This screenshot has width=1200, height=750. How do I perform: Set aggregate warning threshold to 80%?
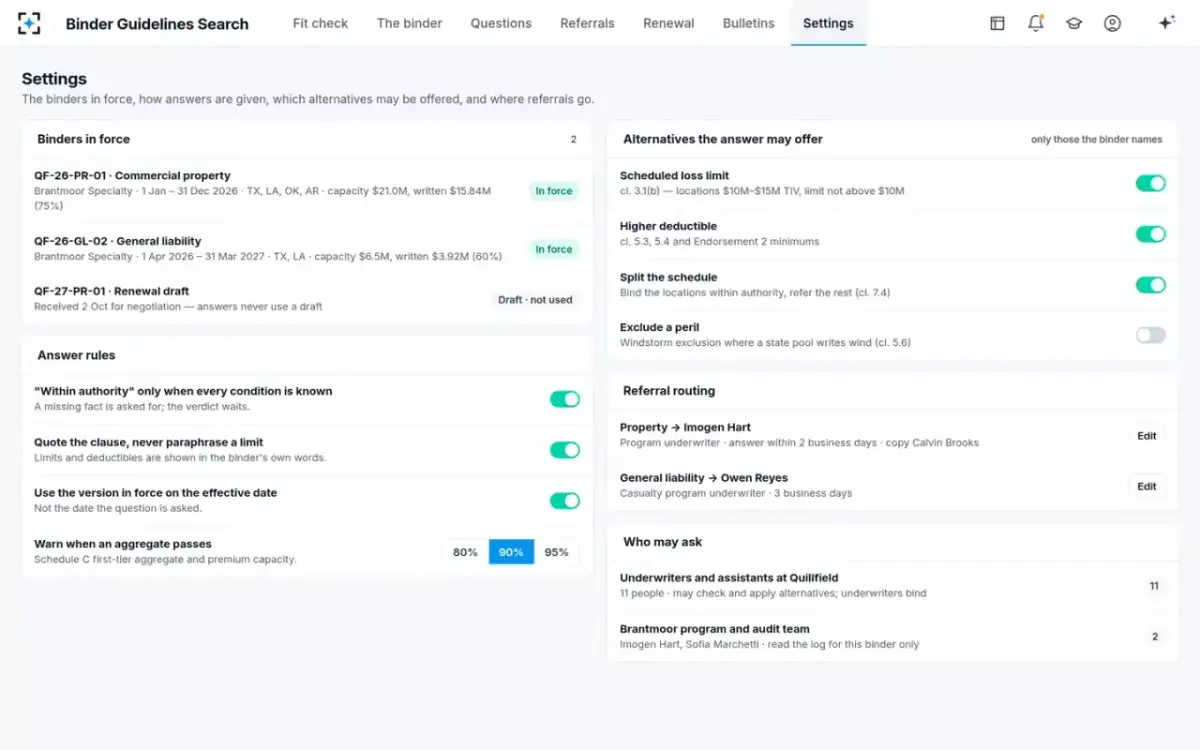tap(465, 552)
